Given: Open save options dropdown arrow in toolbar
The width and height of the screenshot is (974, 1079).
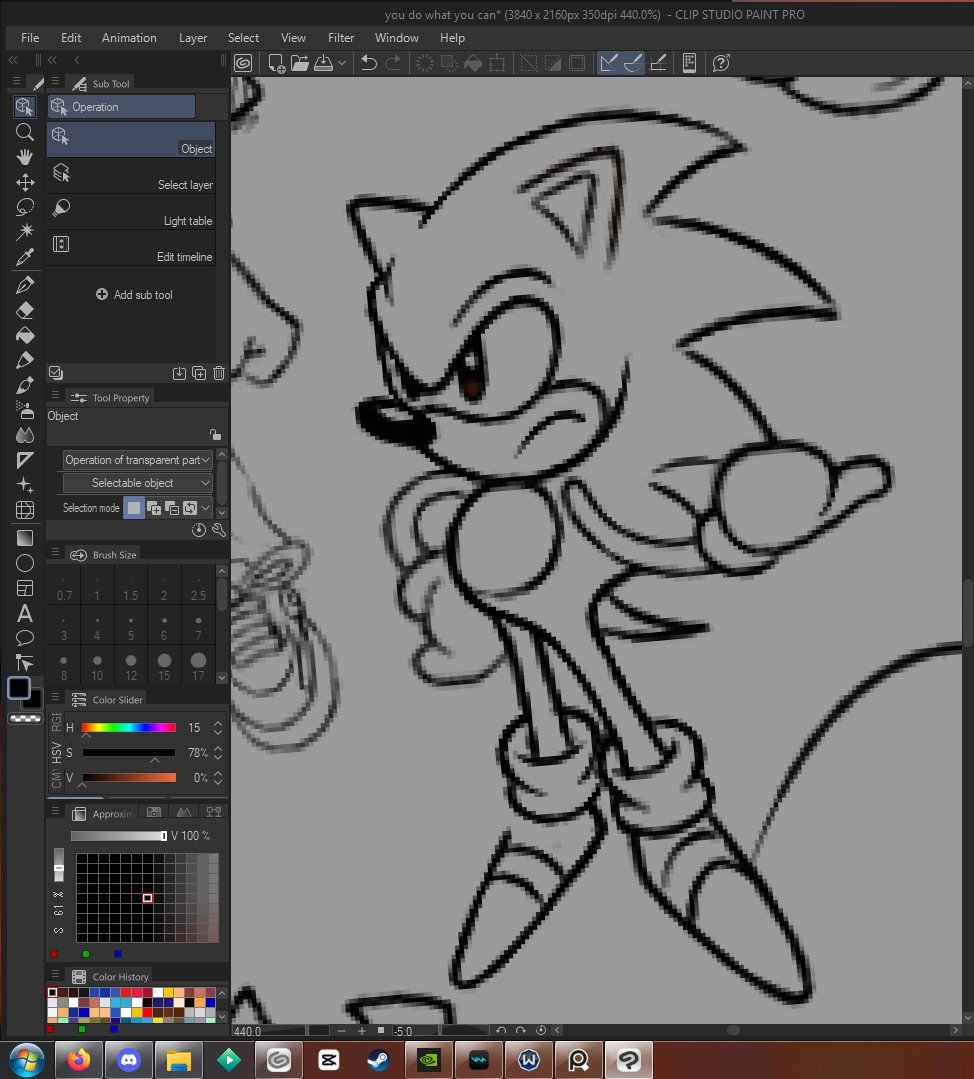Looking at the screenshot, I should coord(342,63).
